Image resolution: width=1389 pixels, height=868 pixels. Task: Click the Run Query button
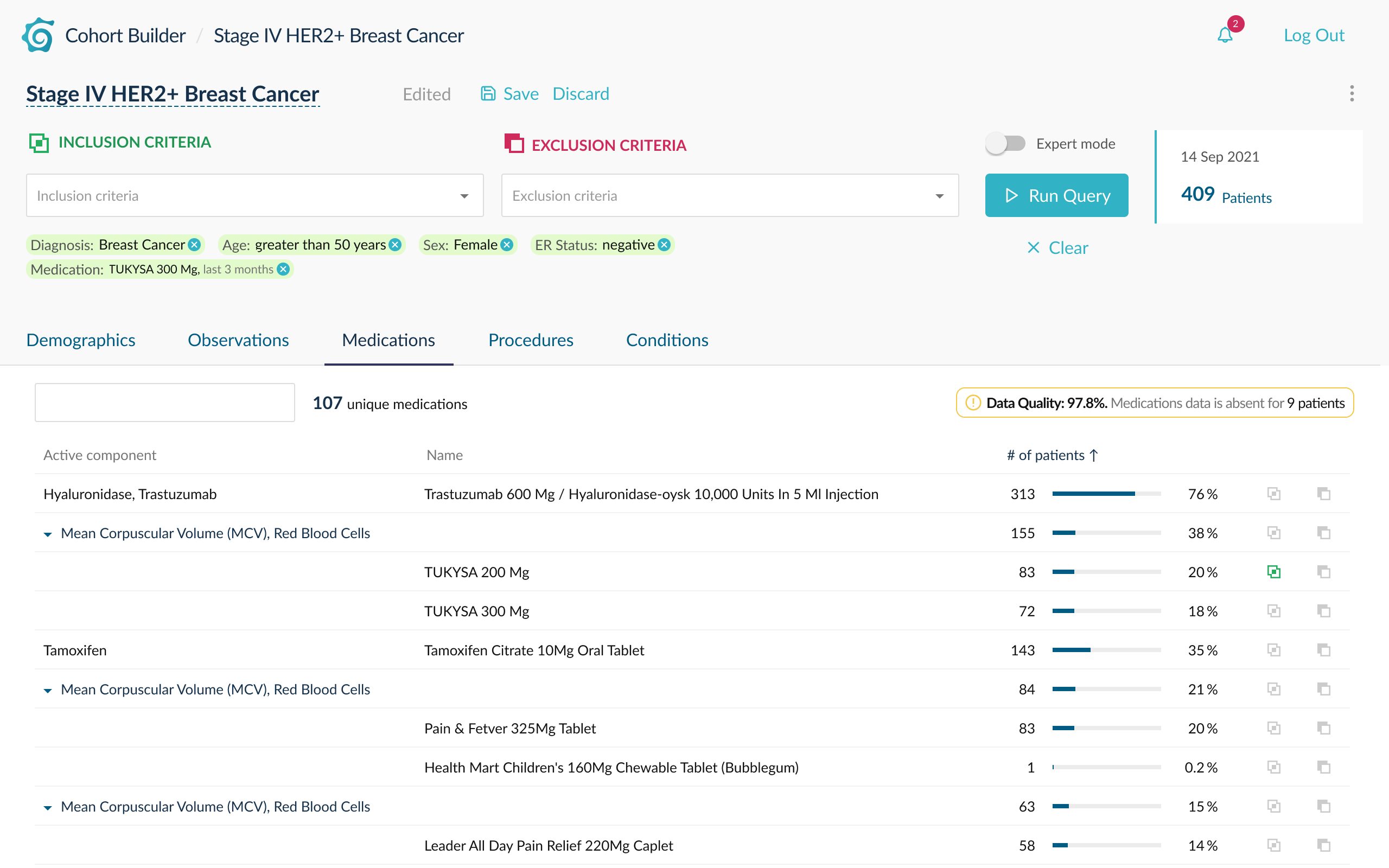pyautogui.click(x=1057, y=195)
